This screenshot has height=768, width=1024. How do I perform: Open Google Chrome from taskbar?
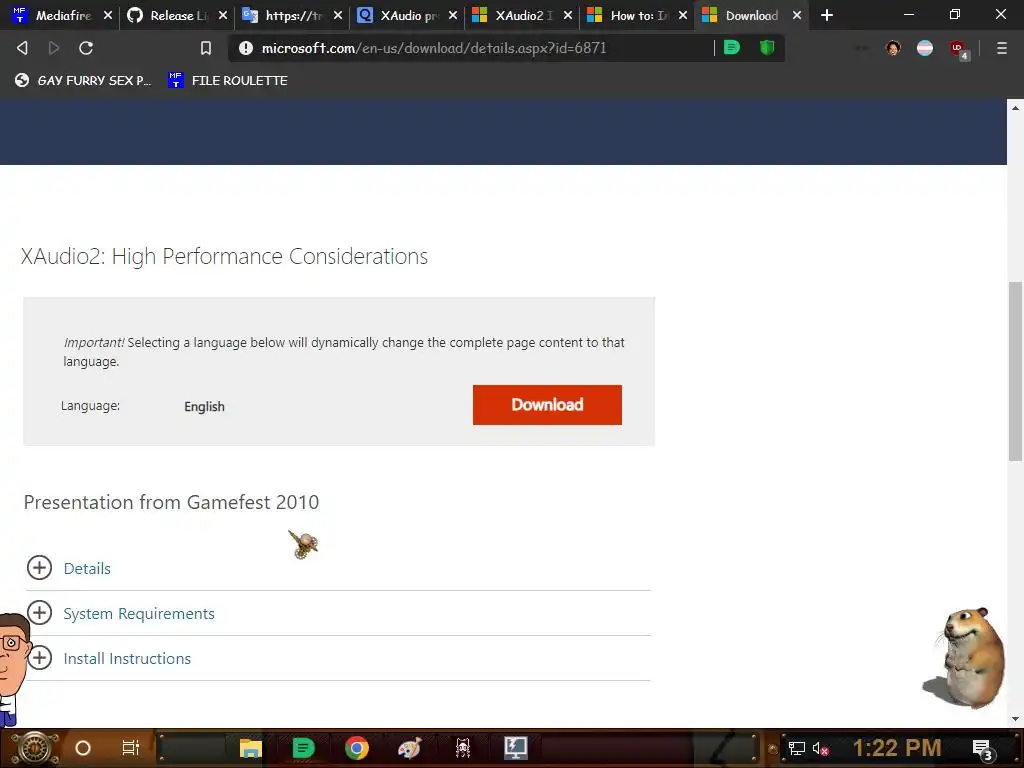pos(357,748)
